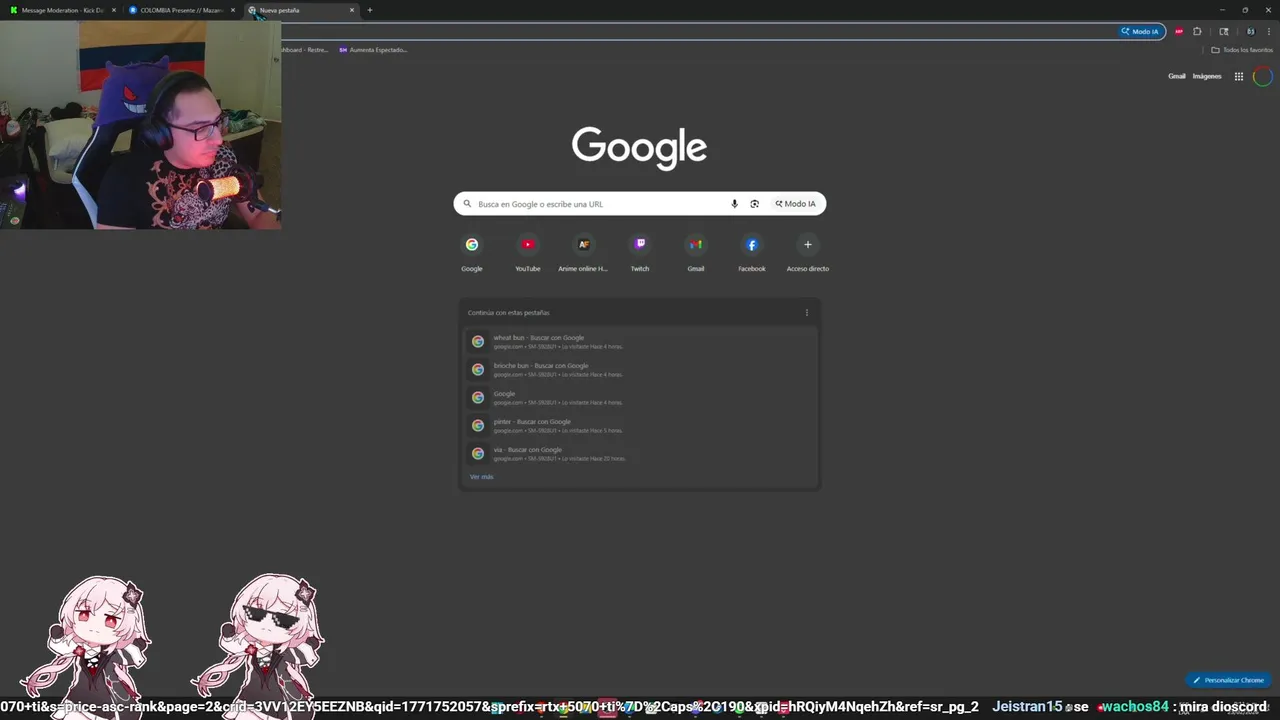Select the Nueva pestaña tab
This screenshot has width=1280, height=720.
[300, 10]
